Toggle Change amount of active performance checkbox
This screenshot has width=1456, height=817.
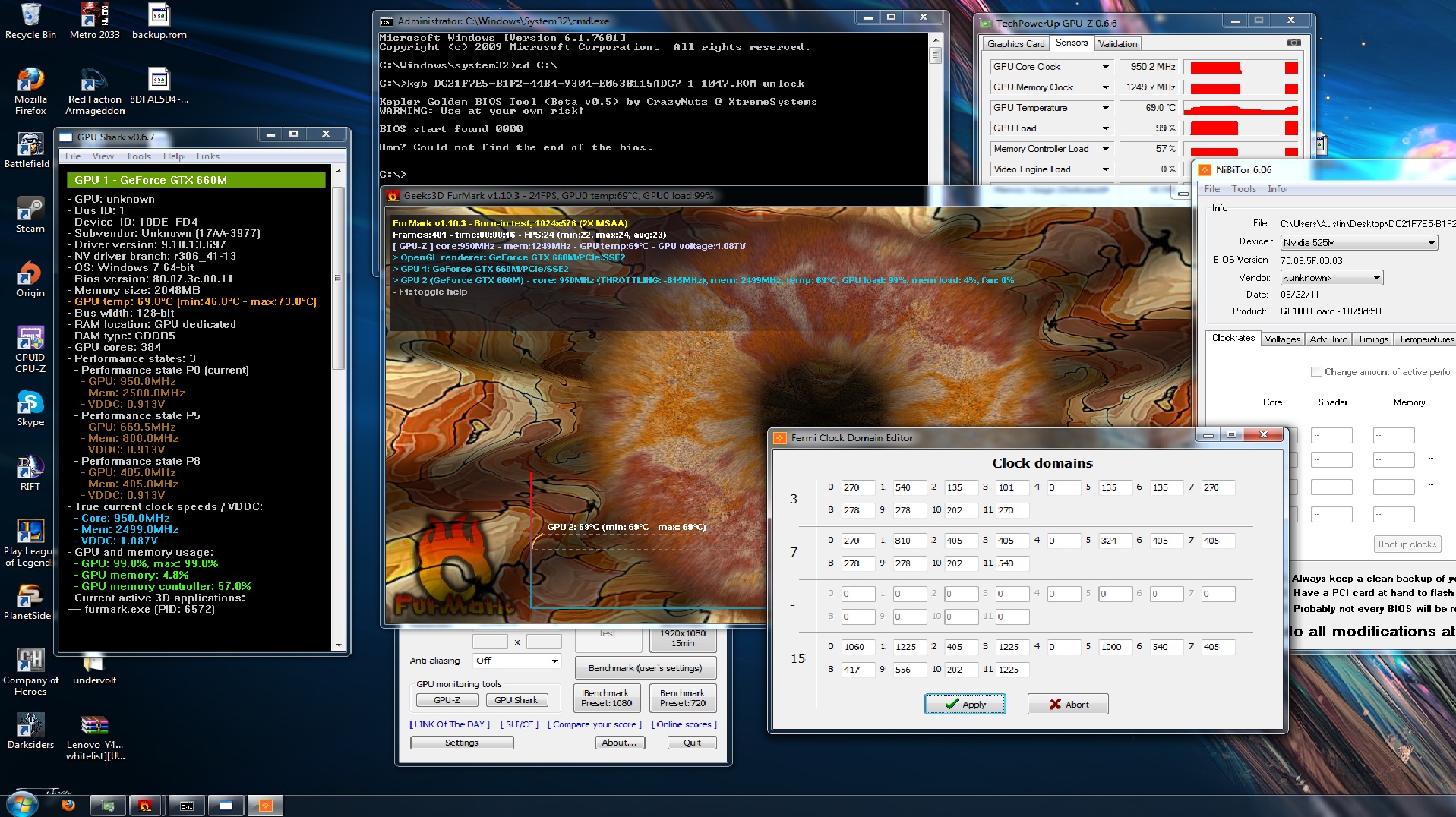(x=1316, y=372)
